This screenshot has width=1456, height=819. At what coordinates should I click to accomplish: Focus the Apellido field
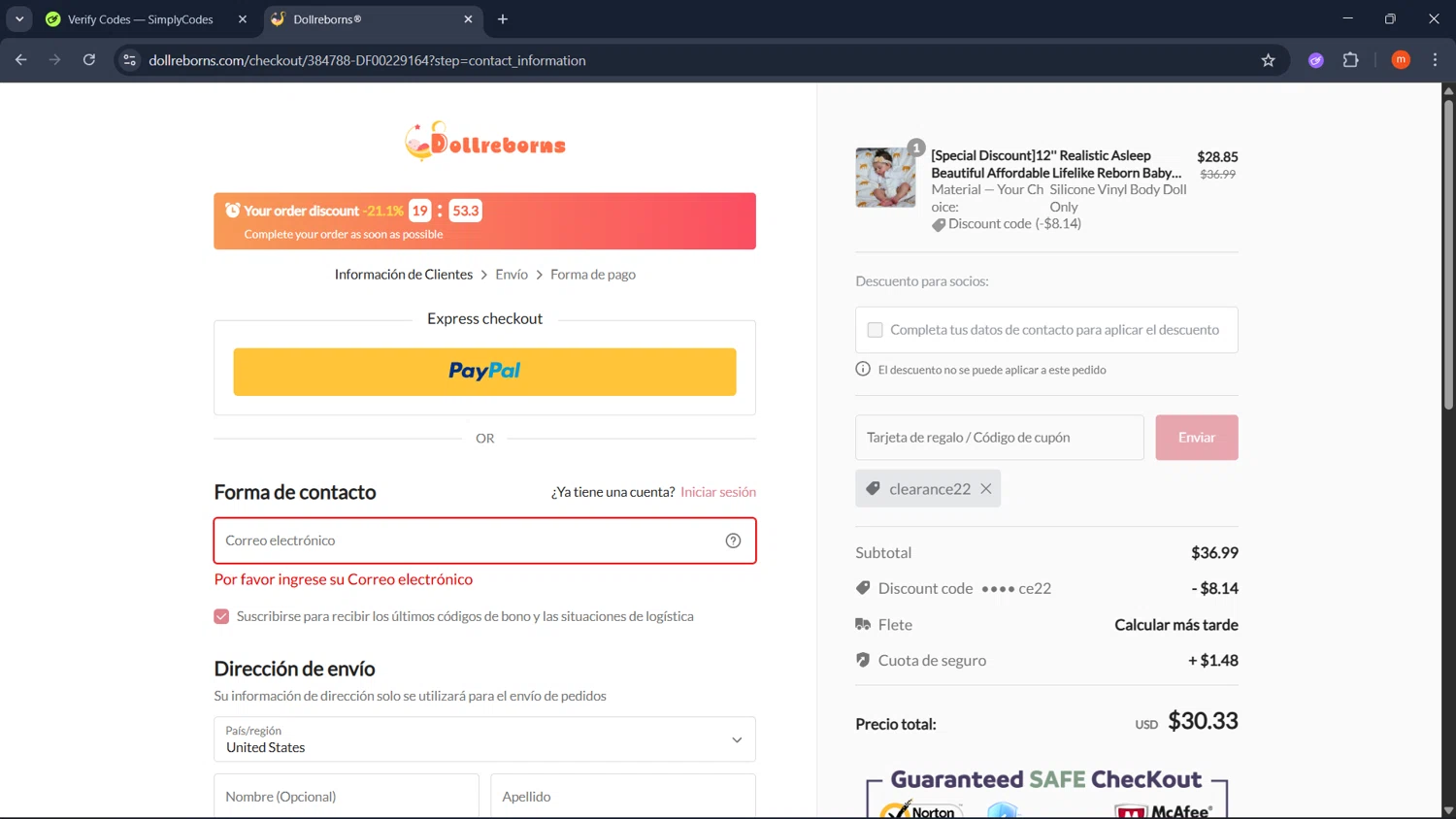click(623, 796)
